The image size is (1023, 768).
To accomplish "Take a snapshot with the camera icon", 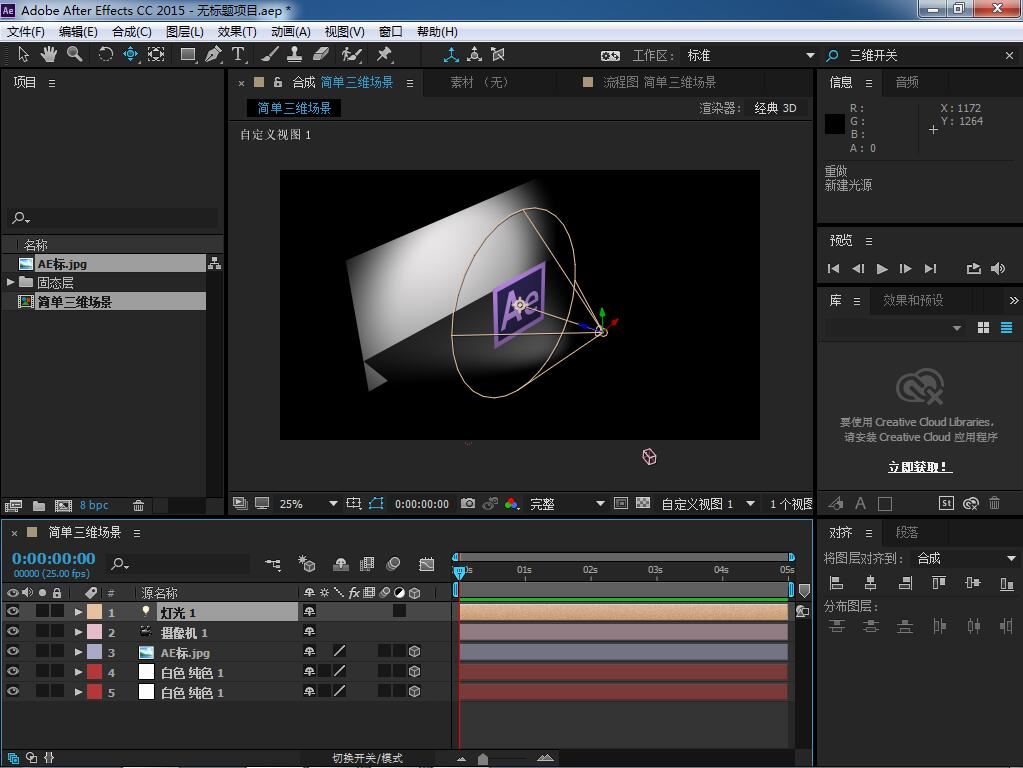I will (x=468, y=504).
